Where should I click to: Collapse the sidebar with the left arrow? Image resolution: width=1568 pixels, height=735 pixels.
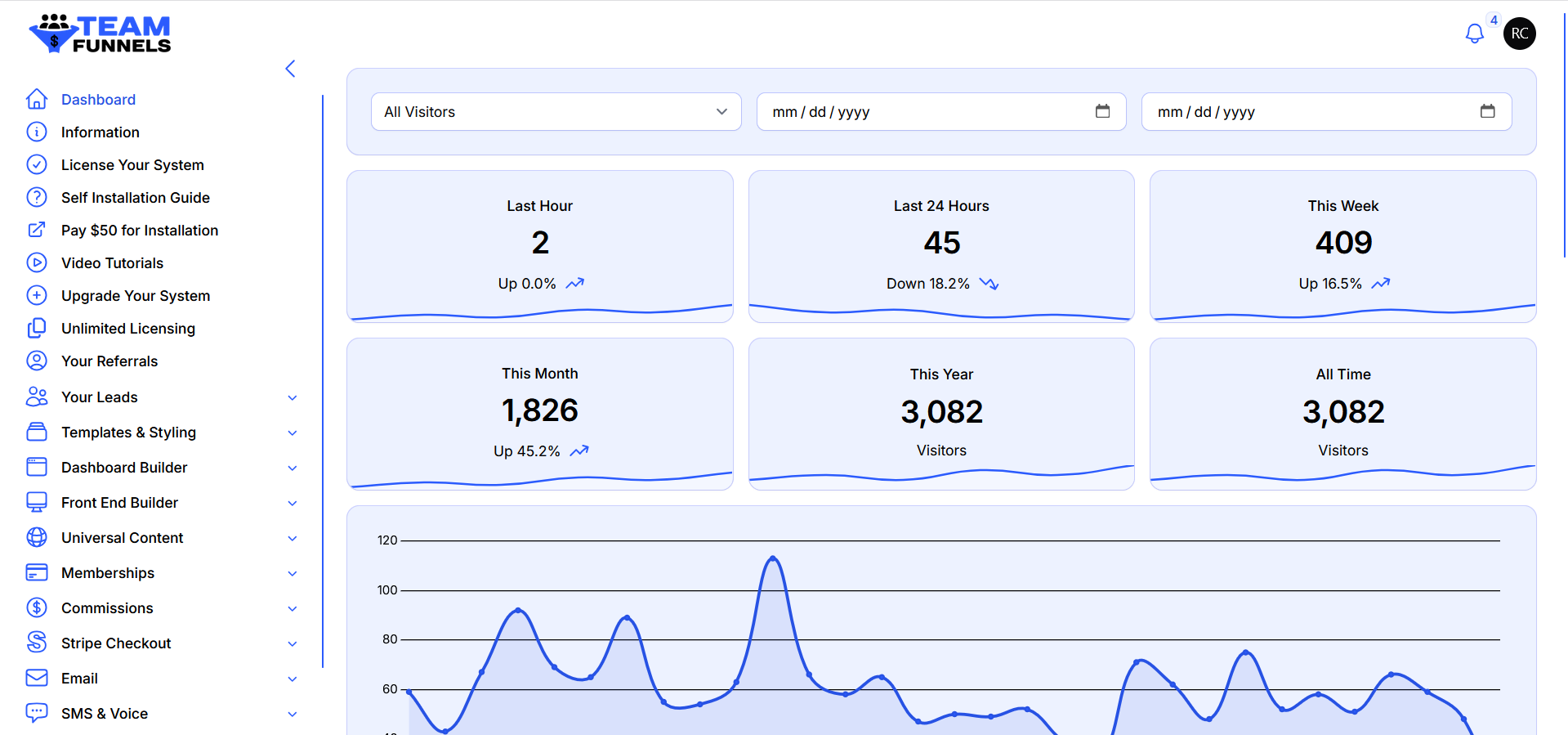pos(290,69)
